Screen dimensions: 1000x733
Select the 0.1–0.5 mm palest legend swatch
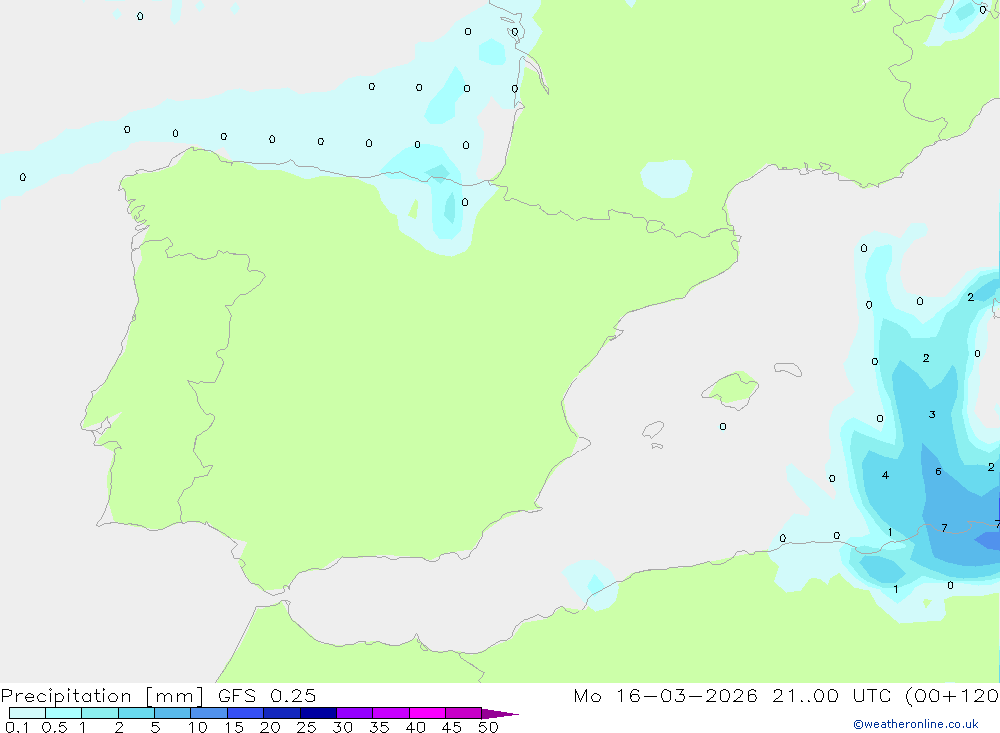[x=27, y=713]
